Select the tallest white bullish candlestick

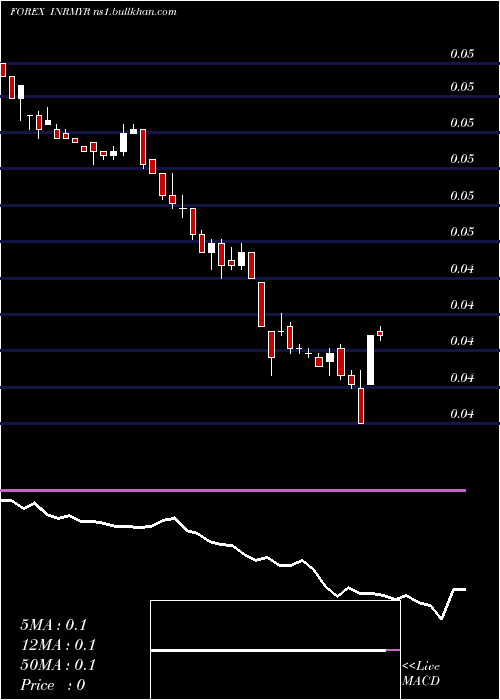[371, 360]
